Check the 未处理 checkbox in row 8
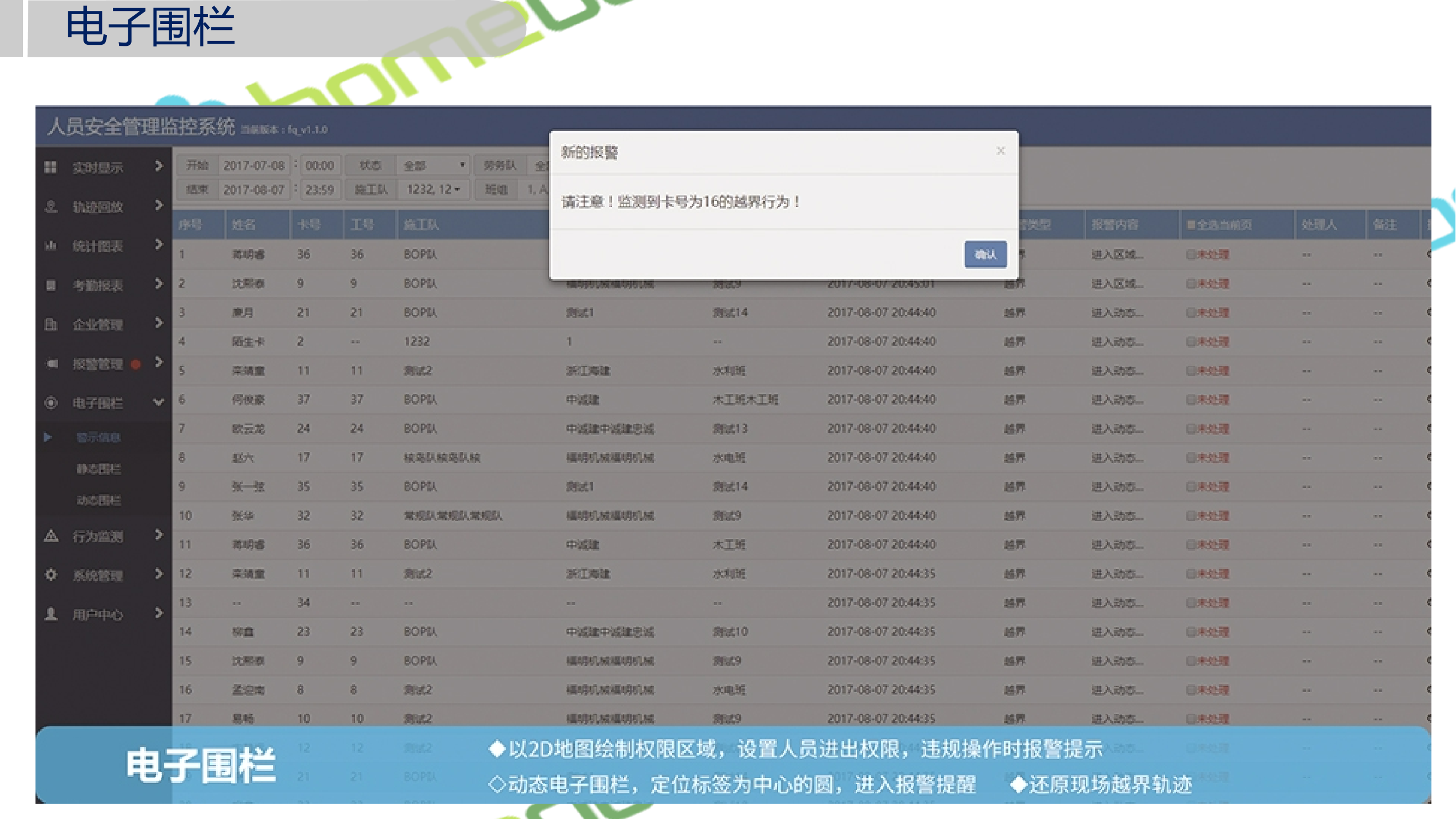The image size is (1456, 819). [1191, 458]
